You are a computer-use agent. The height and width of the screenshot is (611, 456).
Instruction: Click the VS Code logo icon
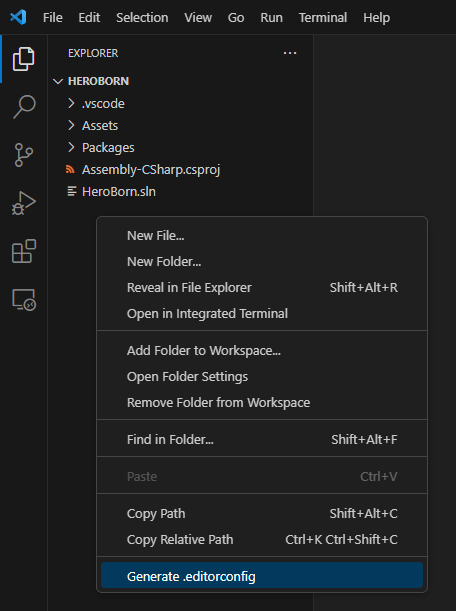coord(18,17)
